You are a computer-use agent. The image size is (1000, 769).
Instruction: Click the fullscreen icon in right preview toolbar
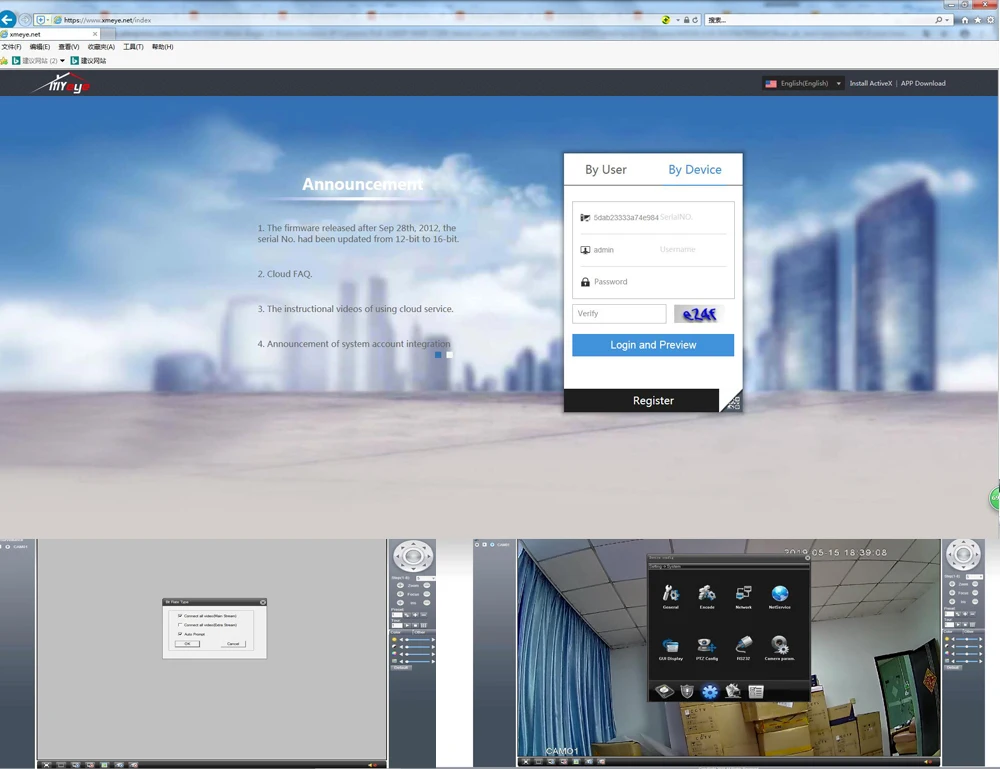pyautogui.click(x=526, y=761)
